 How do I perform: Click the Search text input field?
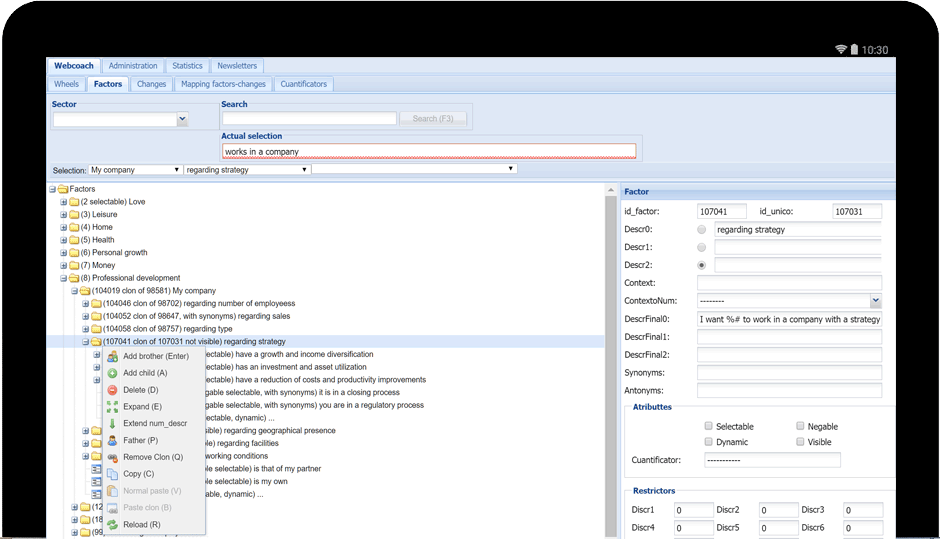click(309, 119)
